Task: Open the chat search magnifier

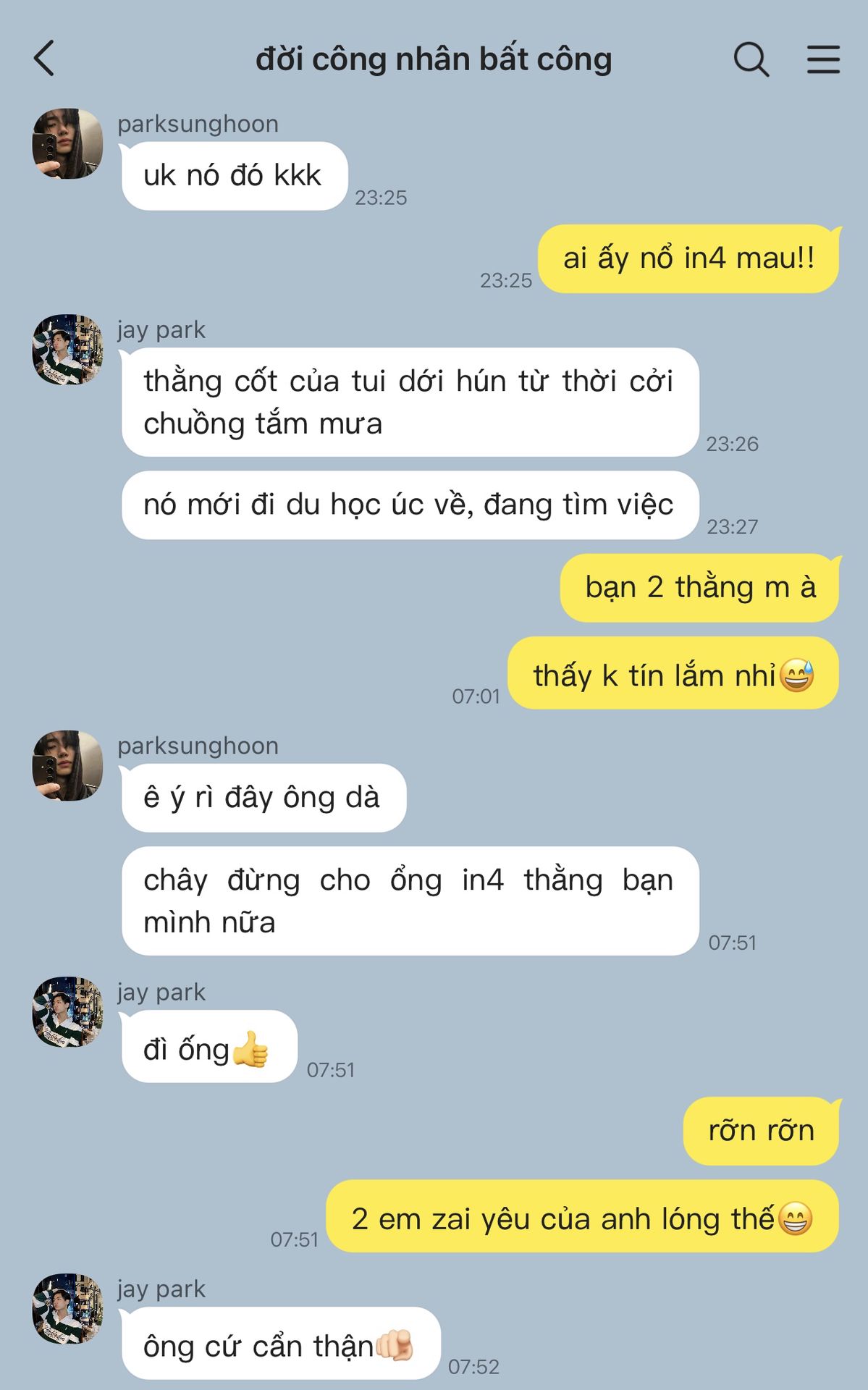Action: [751, 59]
